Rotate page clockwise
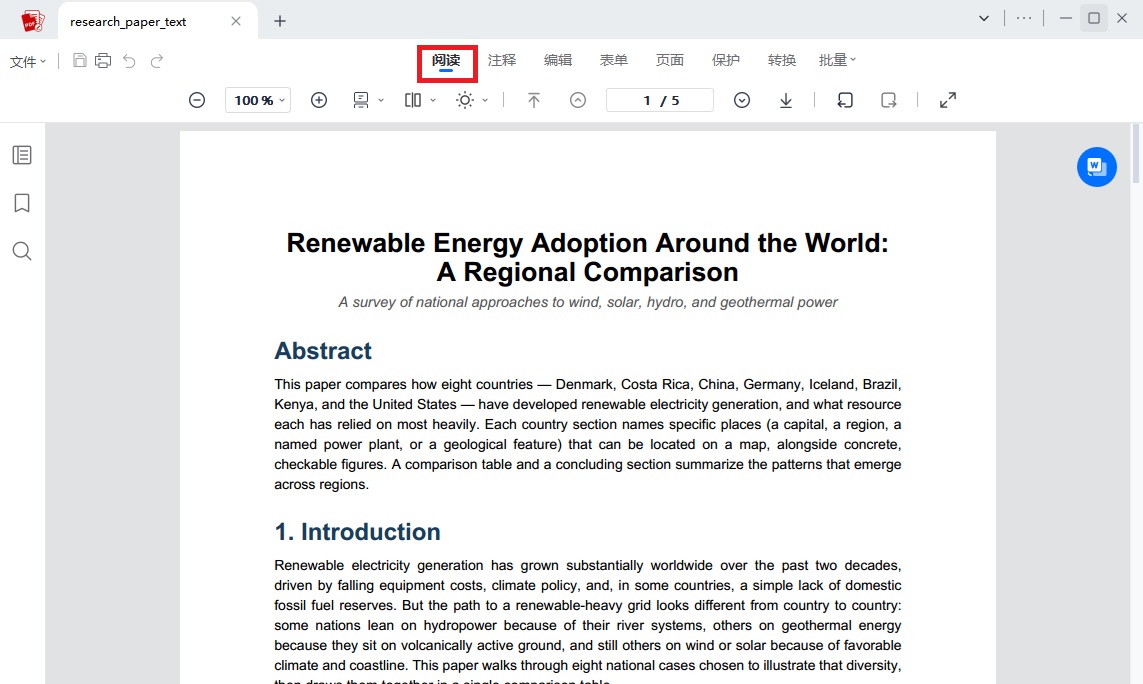Image resolution: width=1143 pixels, height=684 pixels. coord(889,100)
